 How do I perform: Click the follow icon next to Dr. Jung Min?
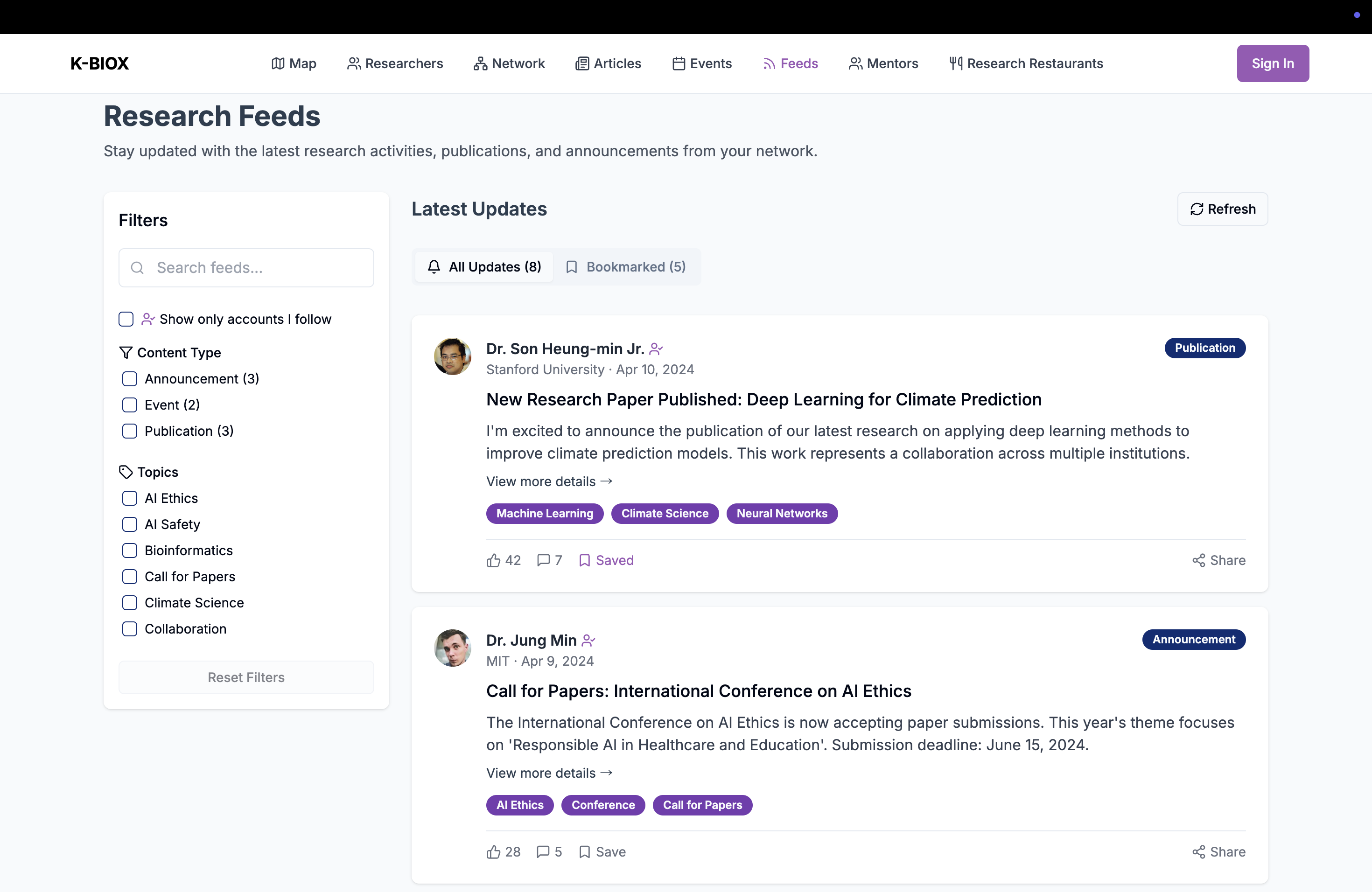coord(588,640)
